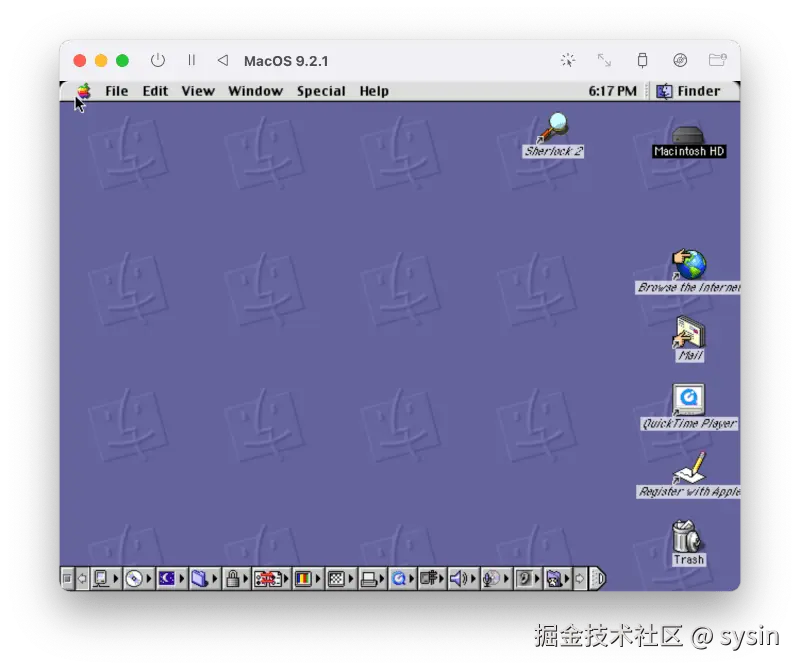Click the Keychain padlock icon
Viewport: 800px width, 670px height.
(233, 579)
